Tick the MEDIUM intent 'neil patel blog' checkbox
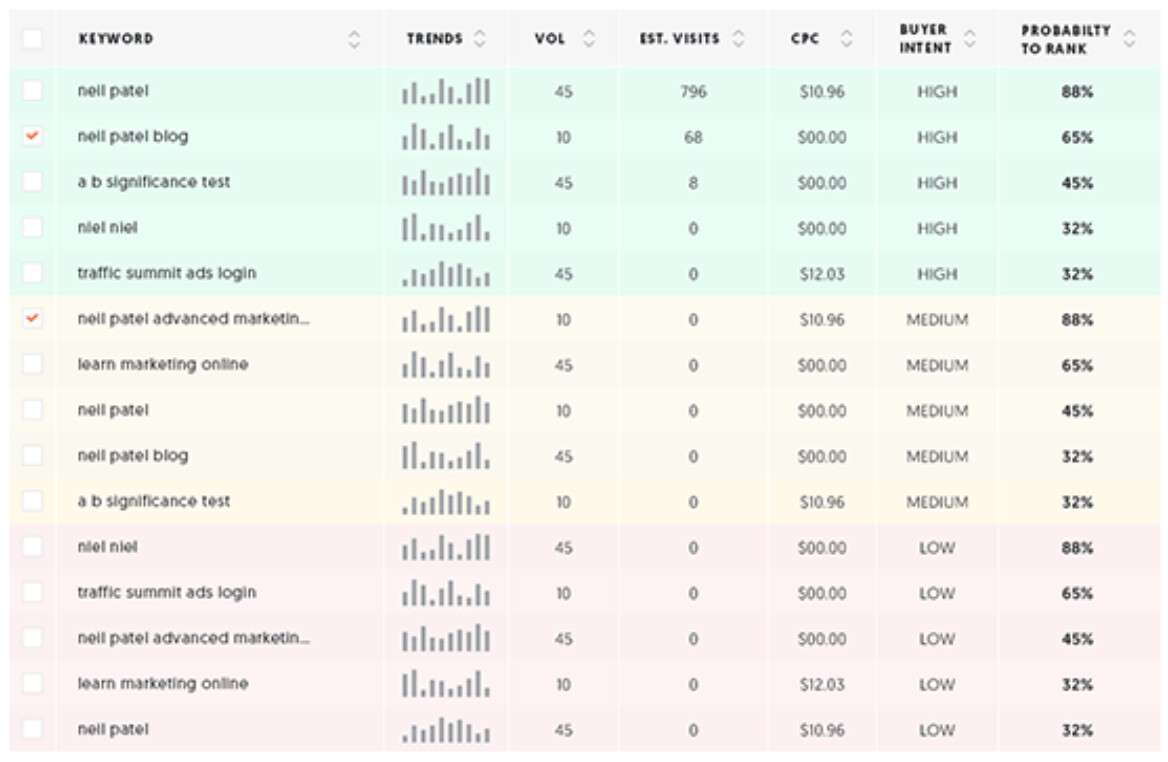 (33, 455)
